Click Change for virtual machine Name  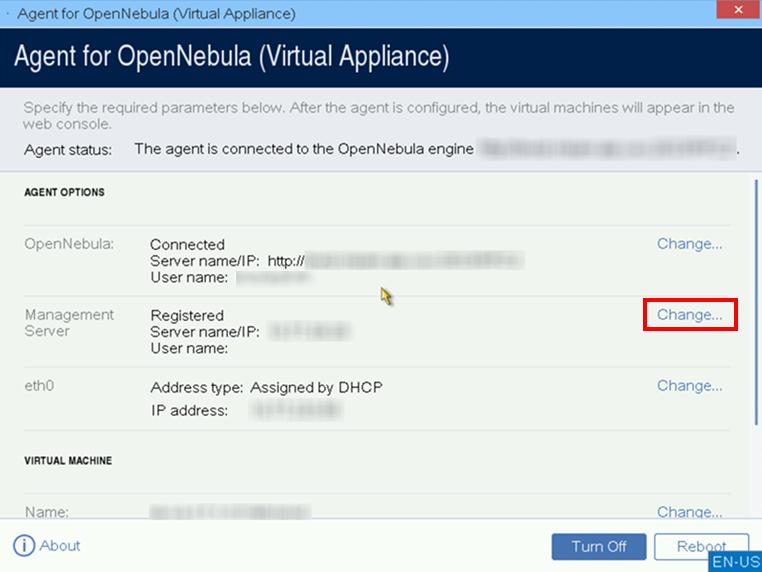point(689,511)
